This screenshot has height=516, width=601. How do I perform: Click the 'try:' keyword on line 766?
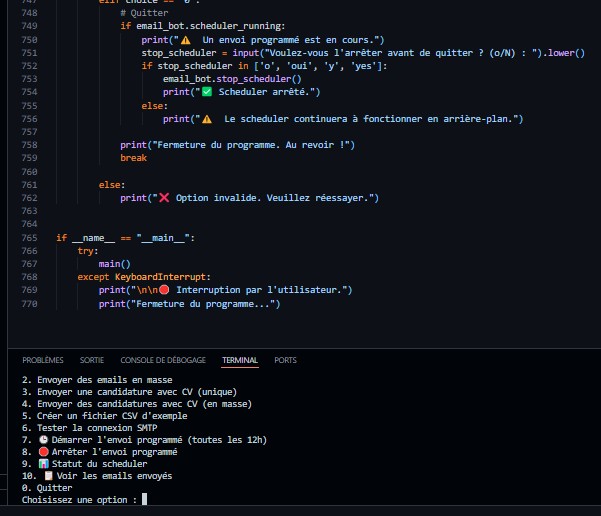click(88, 251)
